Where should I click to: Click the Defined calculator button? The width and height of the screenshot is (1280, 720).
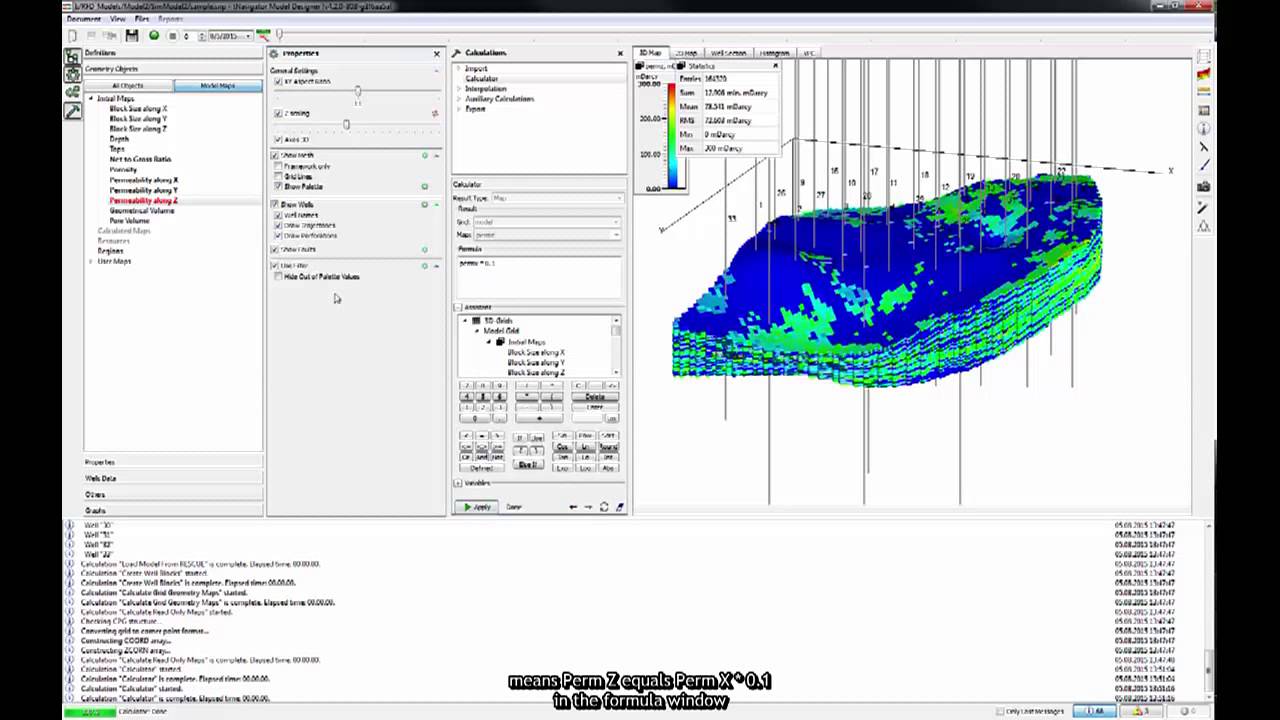(x=481, y=468)
